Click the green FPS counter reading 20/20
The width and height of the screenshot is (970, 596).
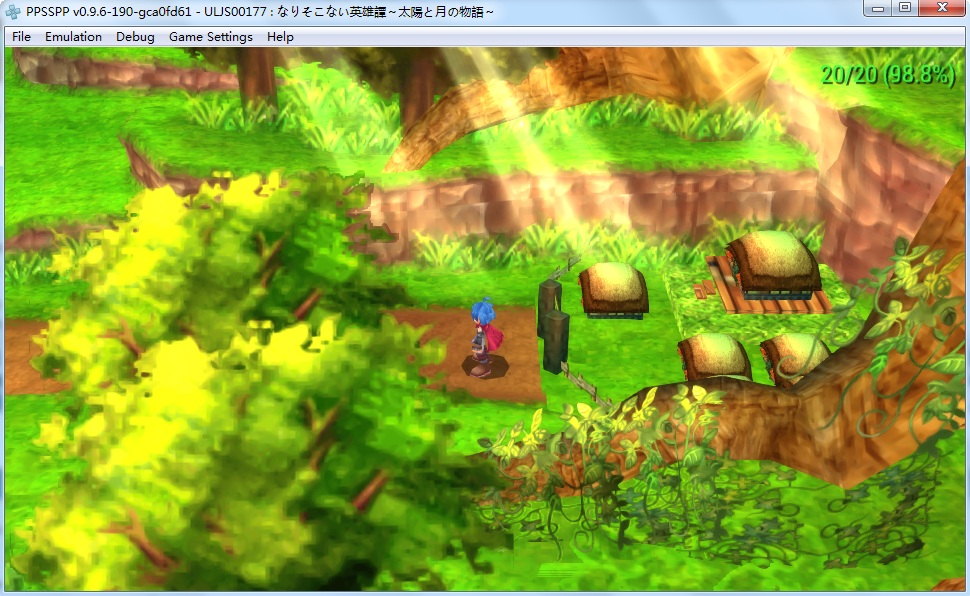(887, 75)
